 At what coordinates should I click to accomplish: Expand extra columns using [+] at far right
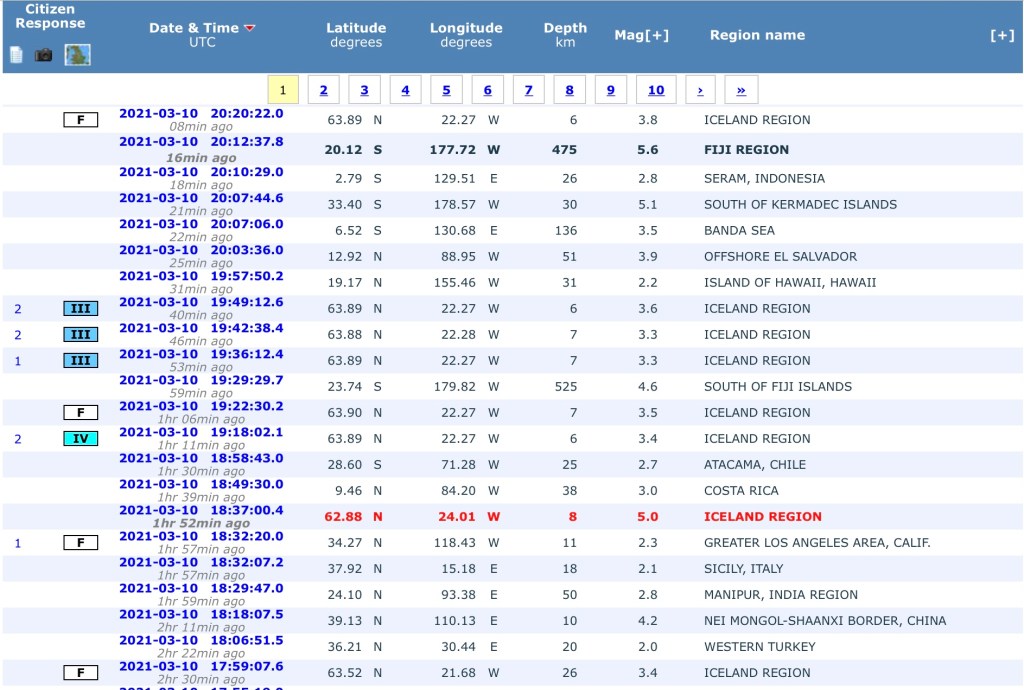[x=1001, y=35]
